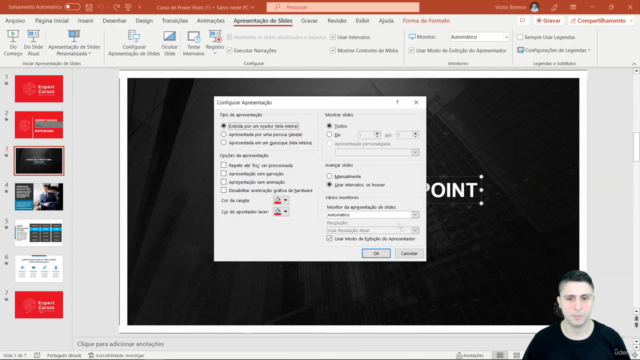
Task: Increment the De: slide number stepper
Action: [x=377, y=133]
